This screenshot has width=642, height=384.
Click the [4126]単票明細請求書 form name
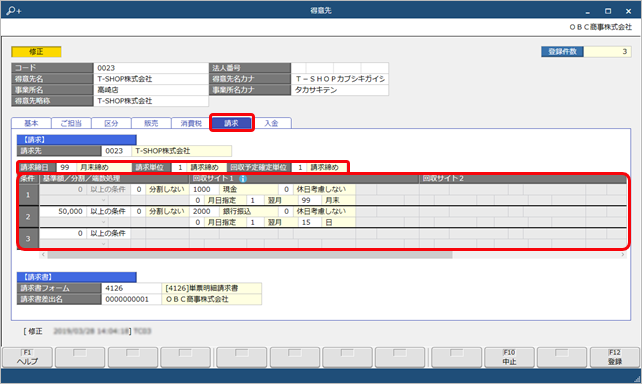coord(212,288)
